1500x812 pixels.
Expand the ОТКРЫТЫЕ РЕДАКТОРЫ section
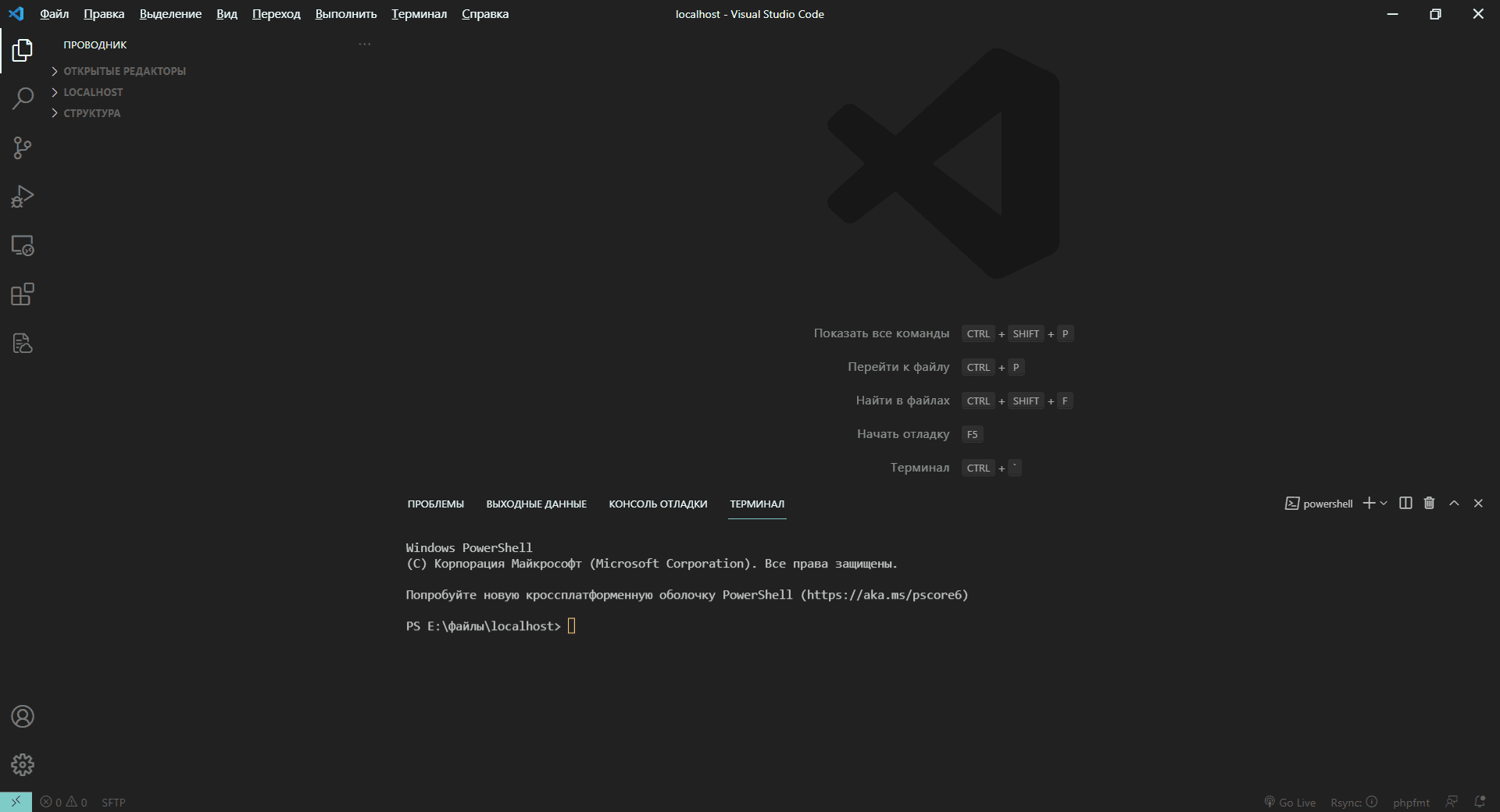[124, 71]
